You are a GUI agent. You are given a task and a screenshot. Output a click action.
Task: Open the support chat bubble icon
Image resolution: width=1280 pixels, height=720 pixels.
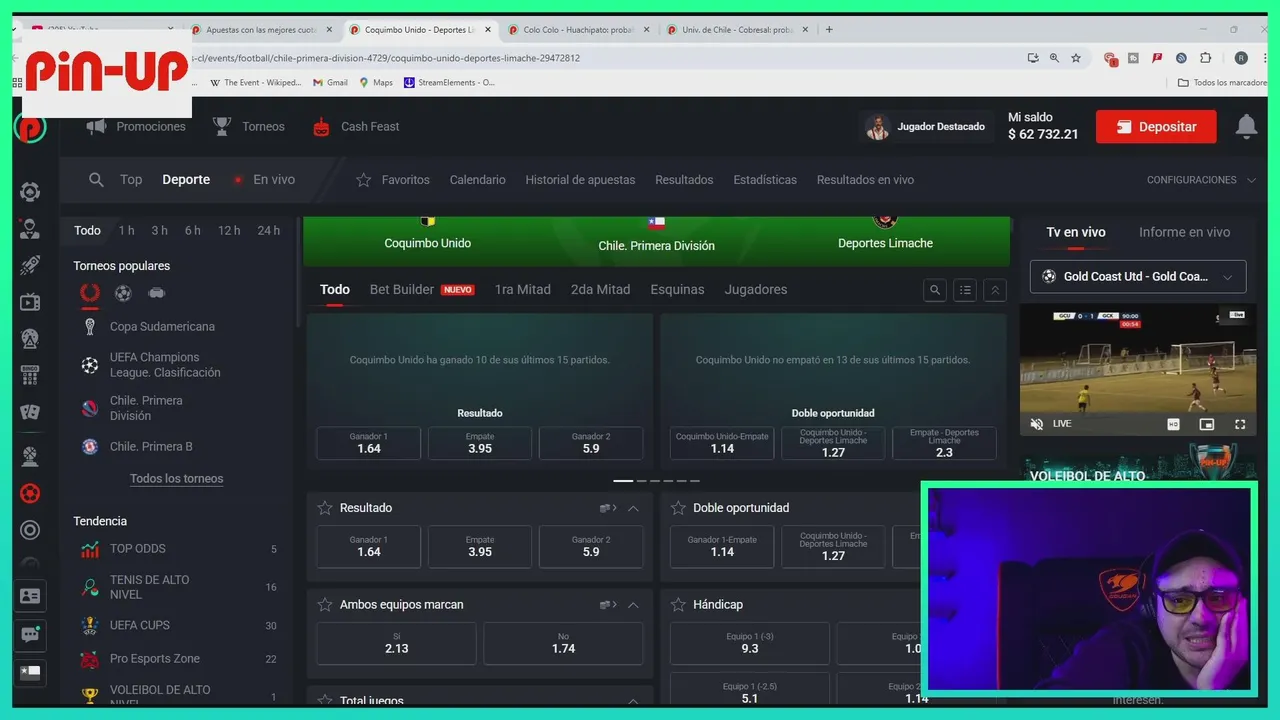(x=30, y=634)
